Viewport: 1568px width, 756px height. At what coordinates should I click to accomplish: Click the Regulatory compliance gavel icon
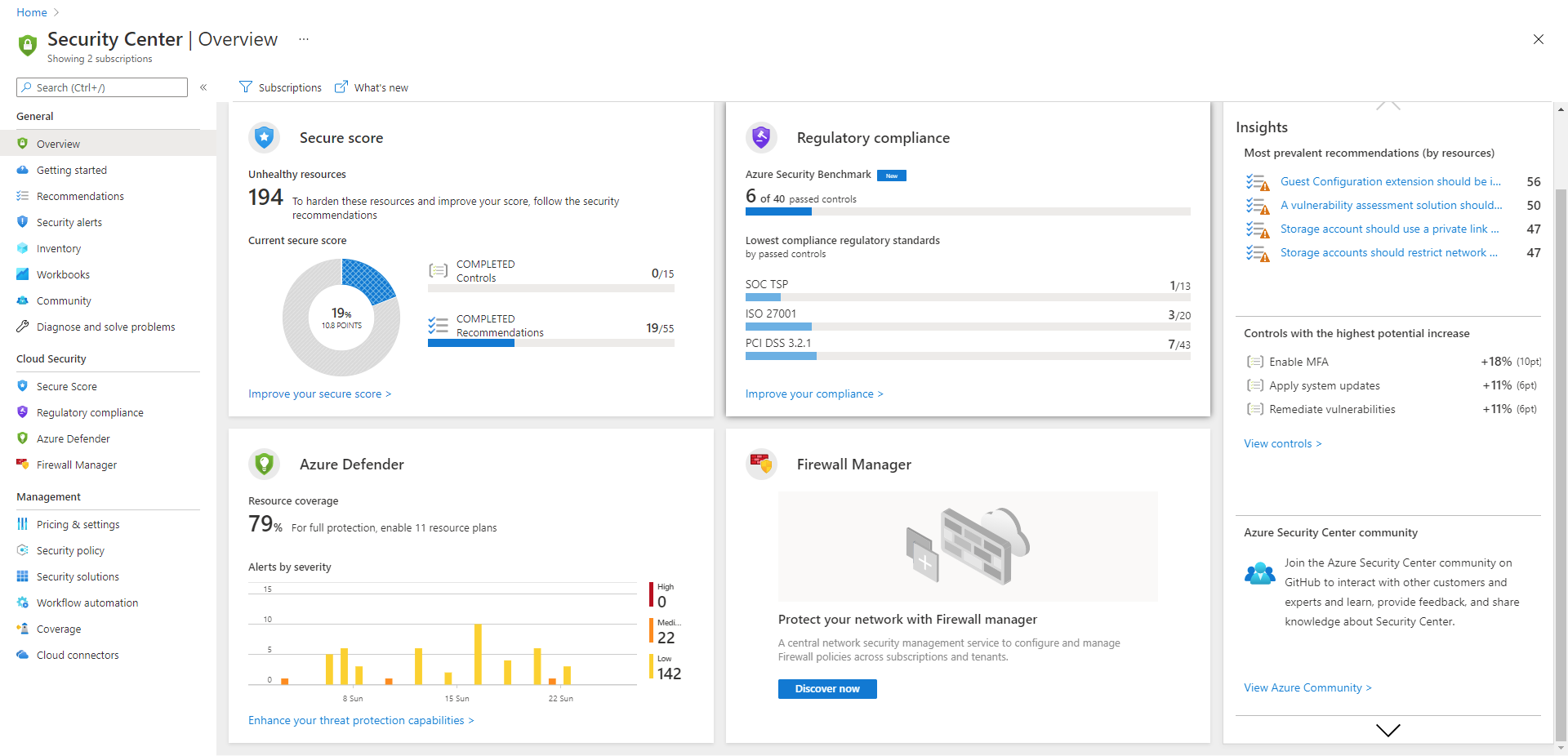[x=761, y=137]
